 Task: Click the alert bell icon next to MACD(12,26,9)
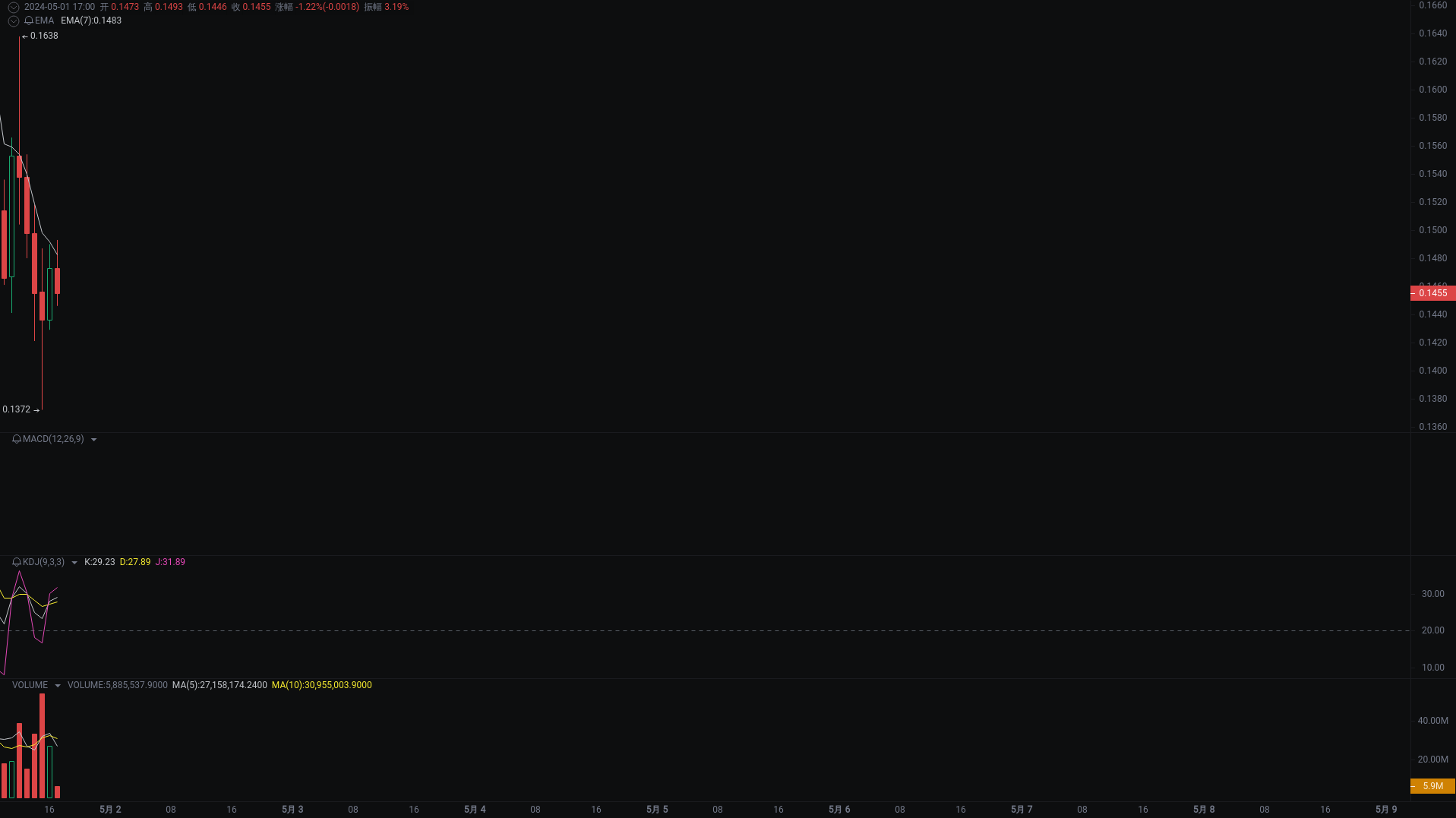tap(16, 439)
